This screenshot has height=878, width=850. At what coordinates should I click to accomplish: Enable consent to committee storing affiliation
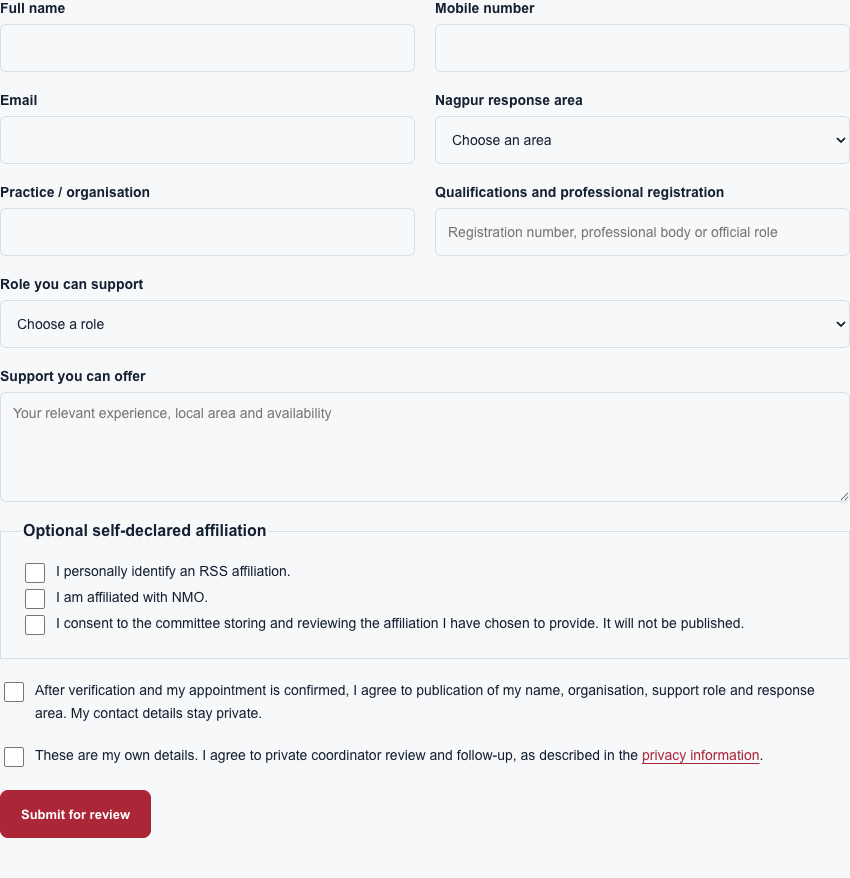click(35, 625)
